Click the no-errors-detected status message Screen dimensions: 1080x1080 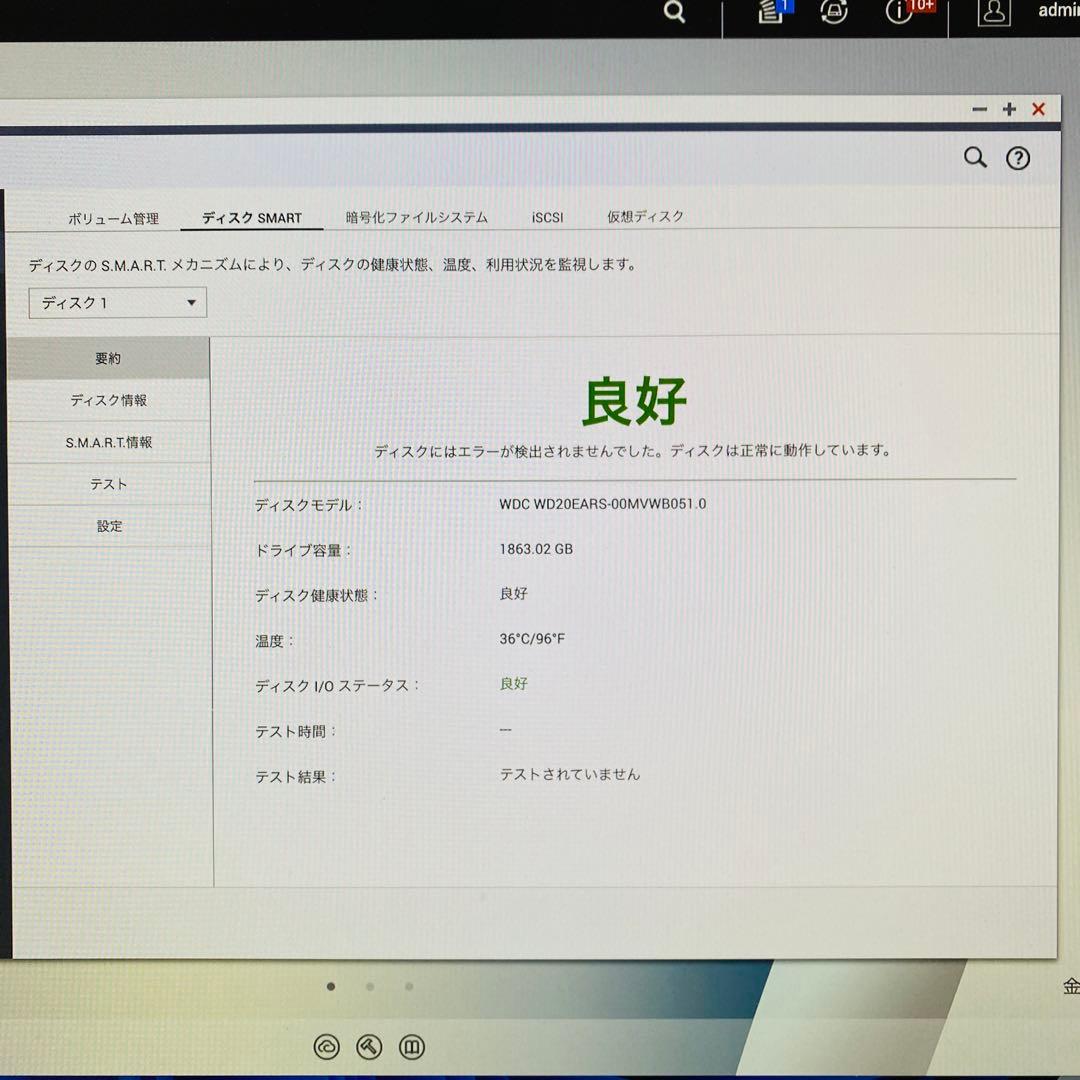coord(633,451)
